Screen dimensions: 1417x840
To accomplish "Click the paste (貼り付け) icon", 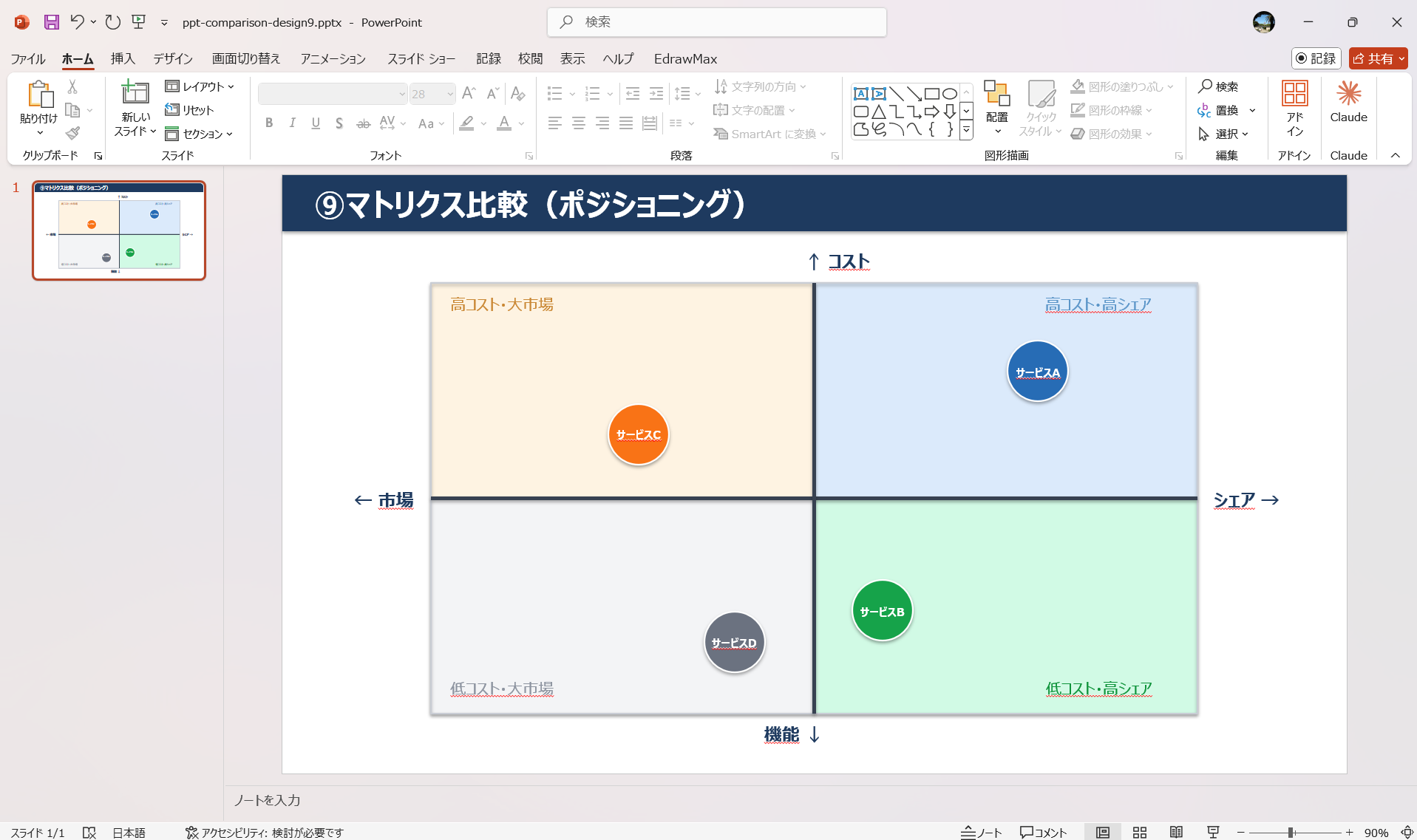I will (39, 95).
